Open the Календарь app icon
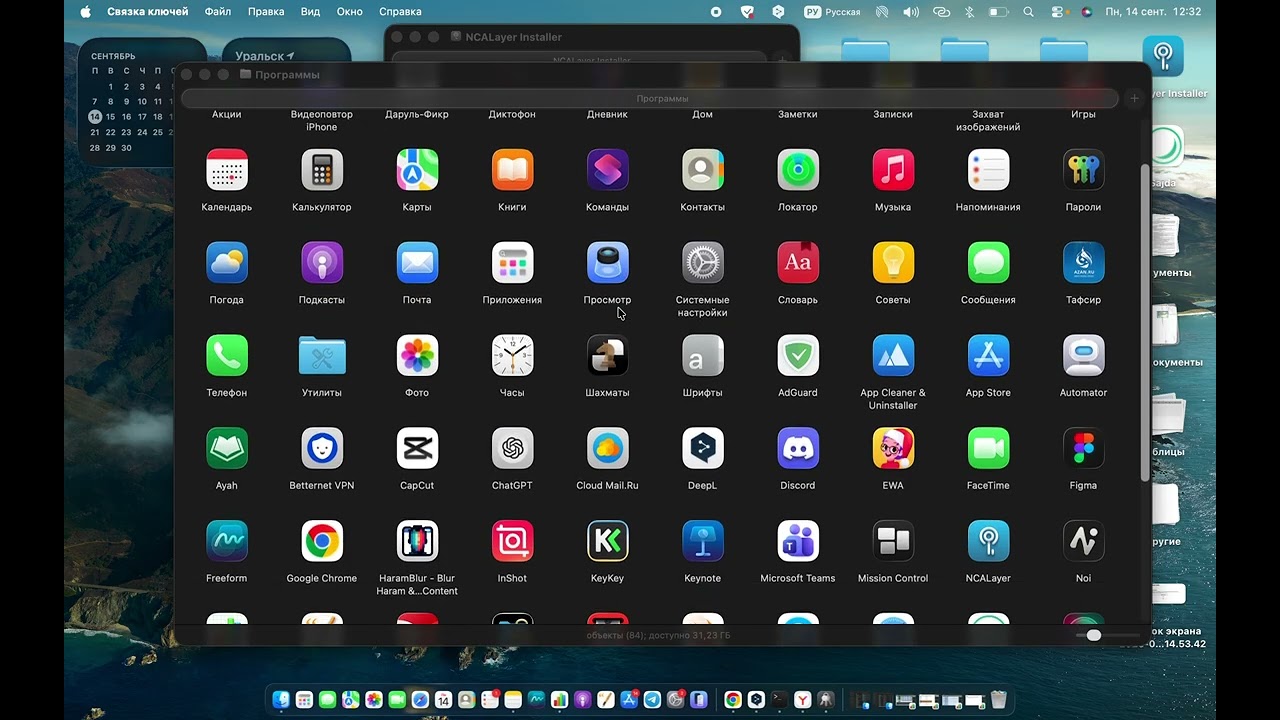This screenshot has height=720, width=1280. [x=227, y=170]
